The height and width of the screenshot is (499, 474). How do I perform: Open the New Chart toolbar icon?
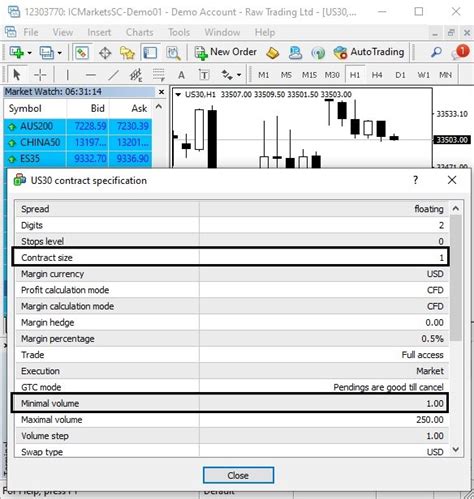point(16,53)
